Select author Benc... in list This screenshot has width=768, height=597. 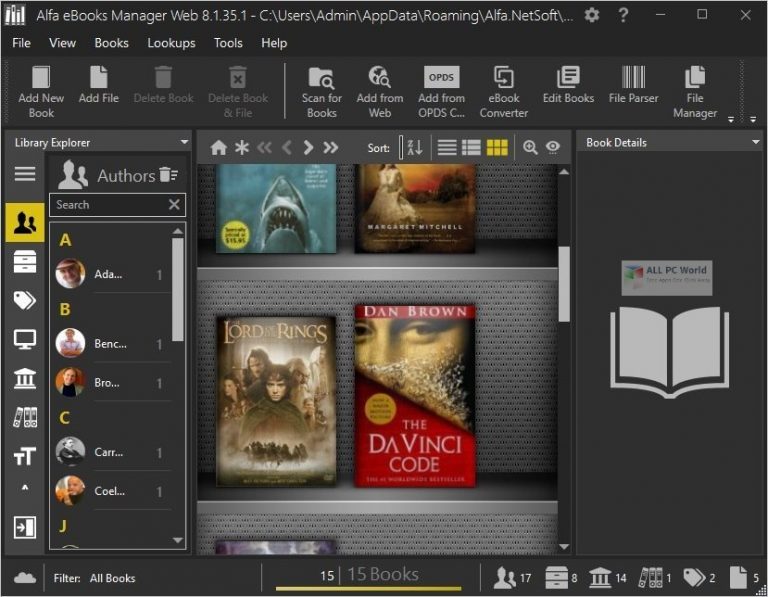click(111, 344)
